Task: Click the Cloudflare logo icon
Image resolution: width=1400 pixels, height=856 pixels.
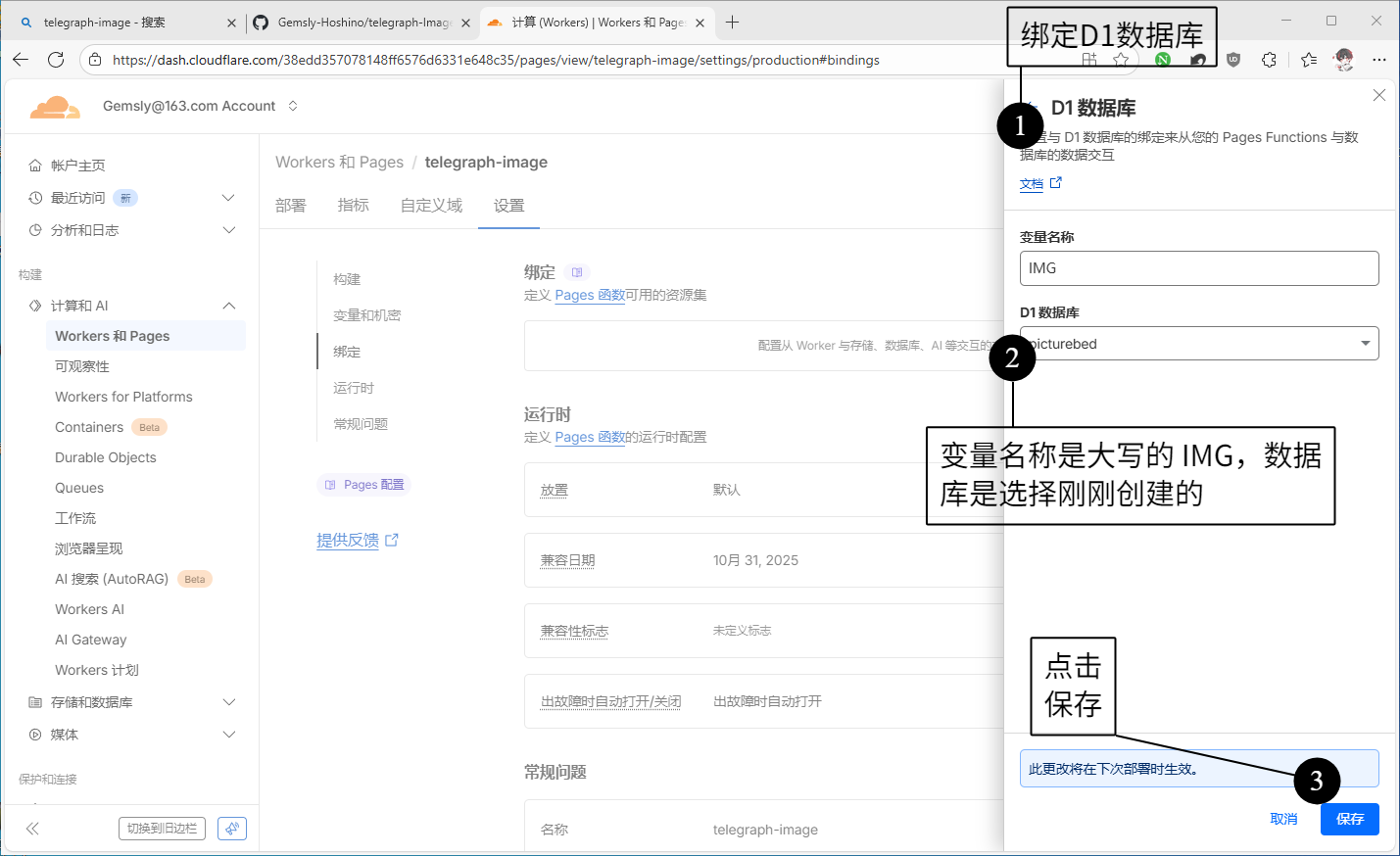Action: pyautogui.click(x=55, y=107)
